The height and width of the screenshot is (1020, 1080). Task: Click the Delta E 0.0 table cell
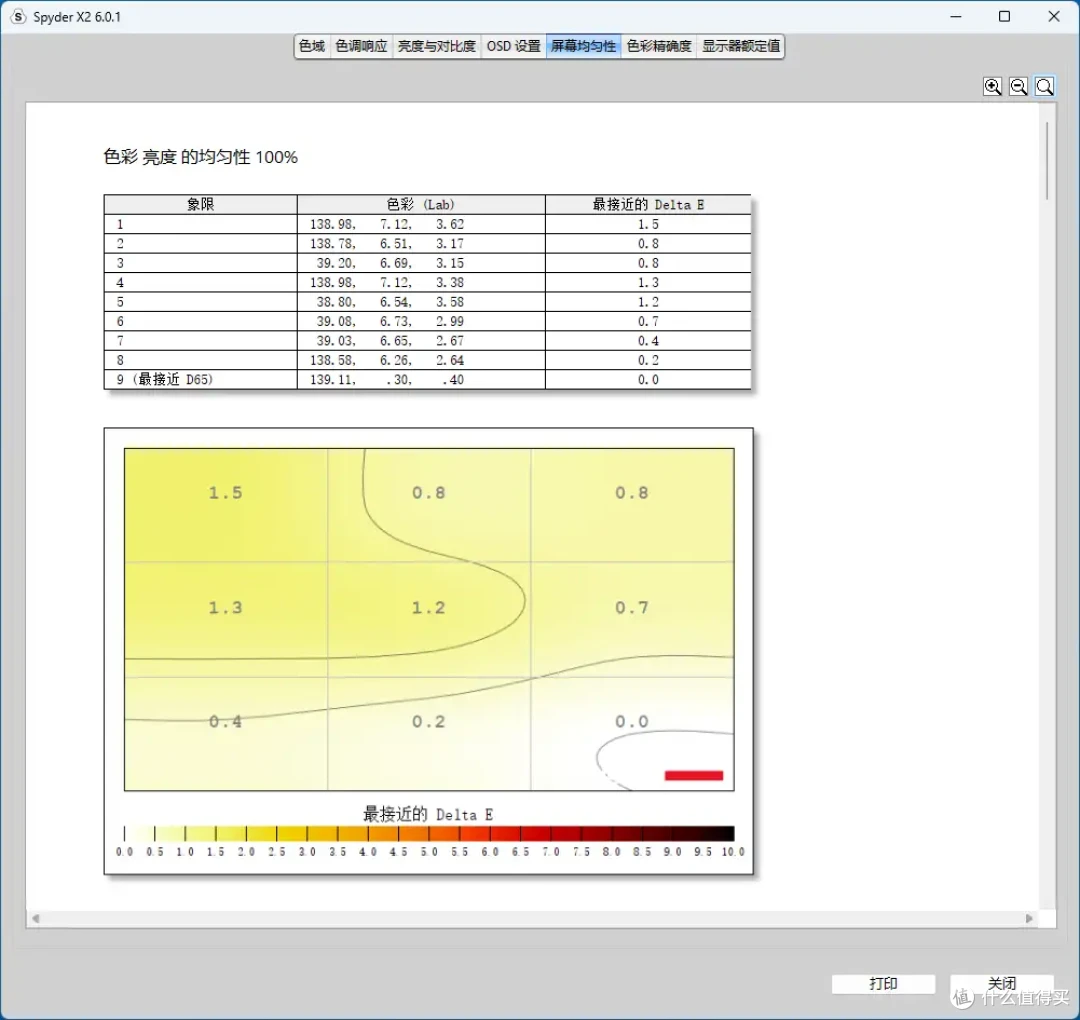coord(648,379)
